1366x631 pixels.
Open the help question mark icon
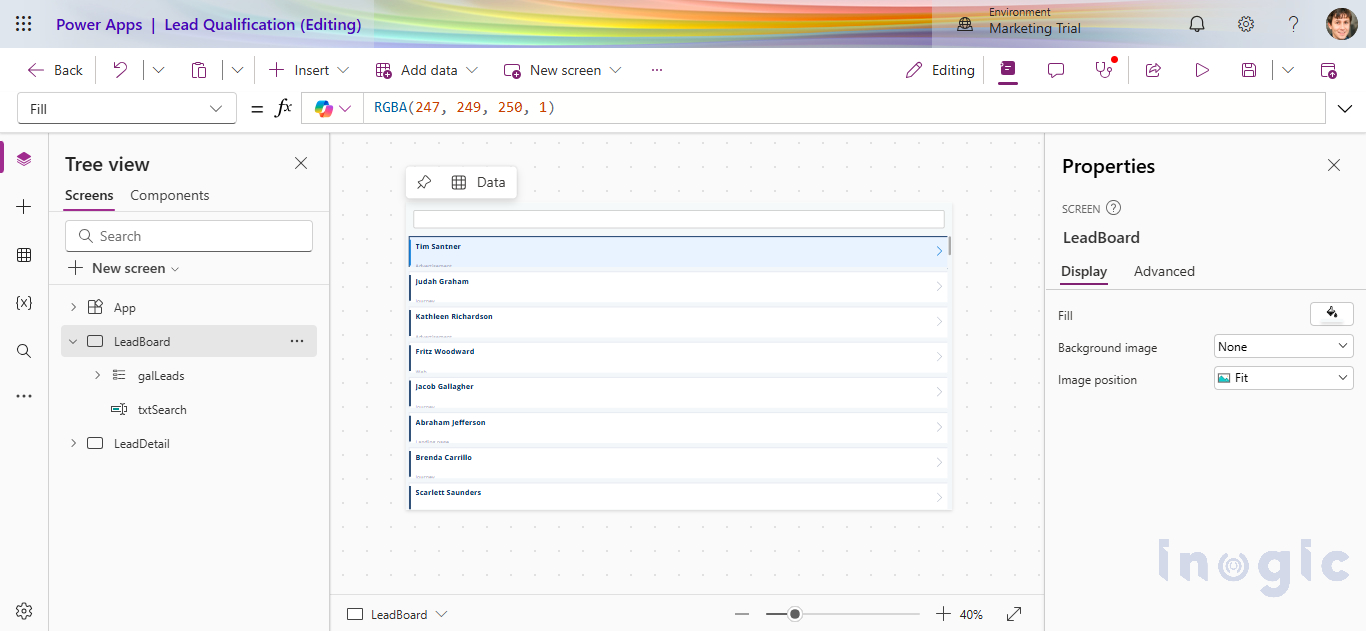tap(1293, 24)
